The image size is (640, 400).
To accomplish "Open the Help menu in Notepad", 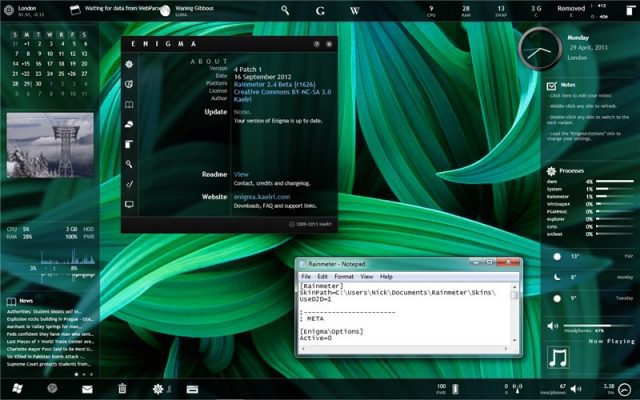I will pyautogui.click(x=386, y=276).
